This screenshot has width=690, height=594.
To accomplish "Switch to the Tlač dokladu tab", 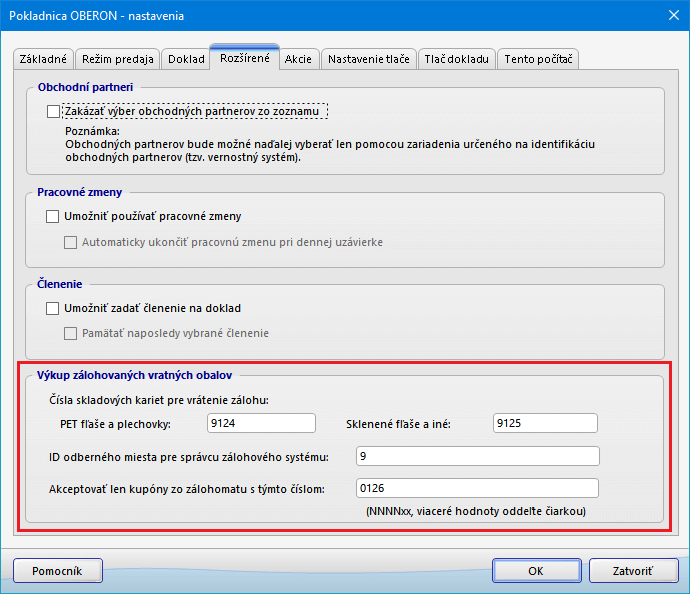I will click(455, 59).
